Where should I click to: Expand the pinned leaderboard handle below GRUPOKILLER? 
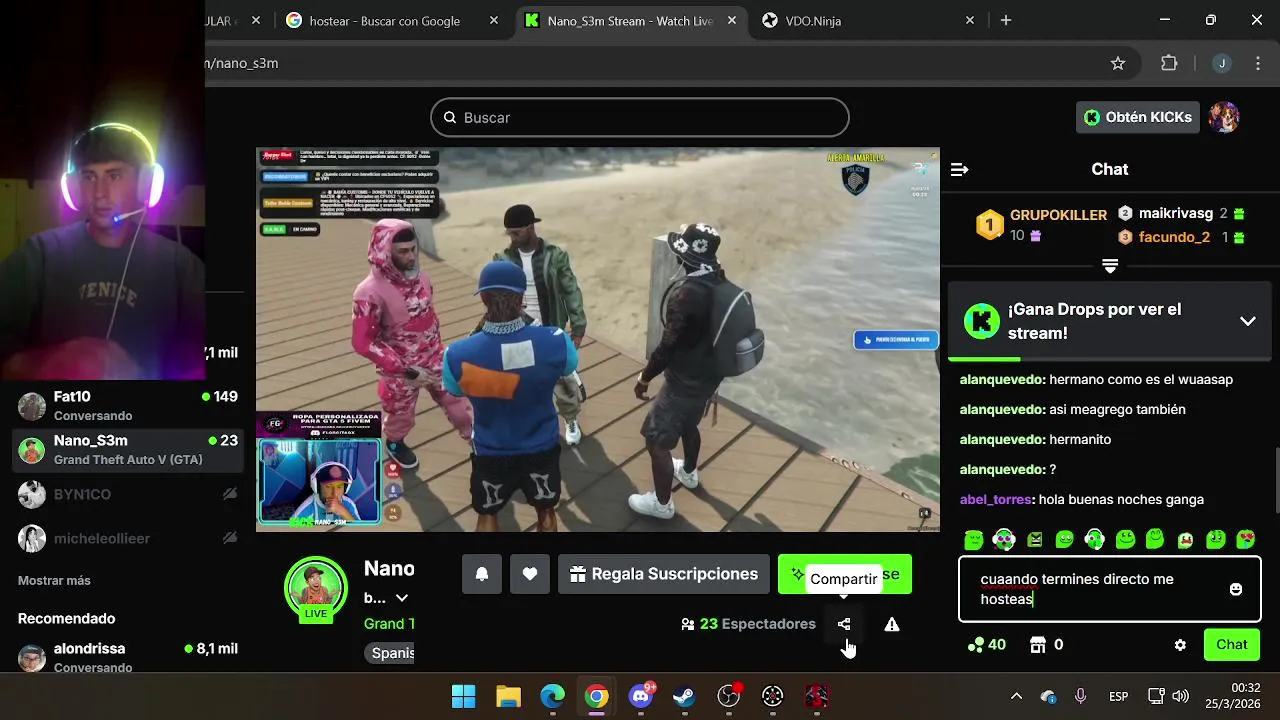1110,266
